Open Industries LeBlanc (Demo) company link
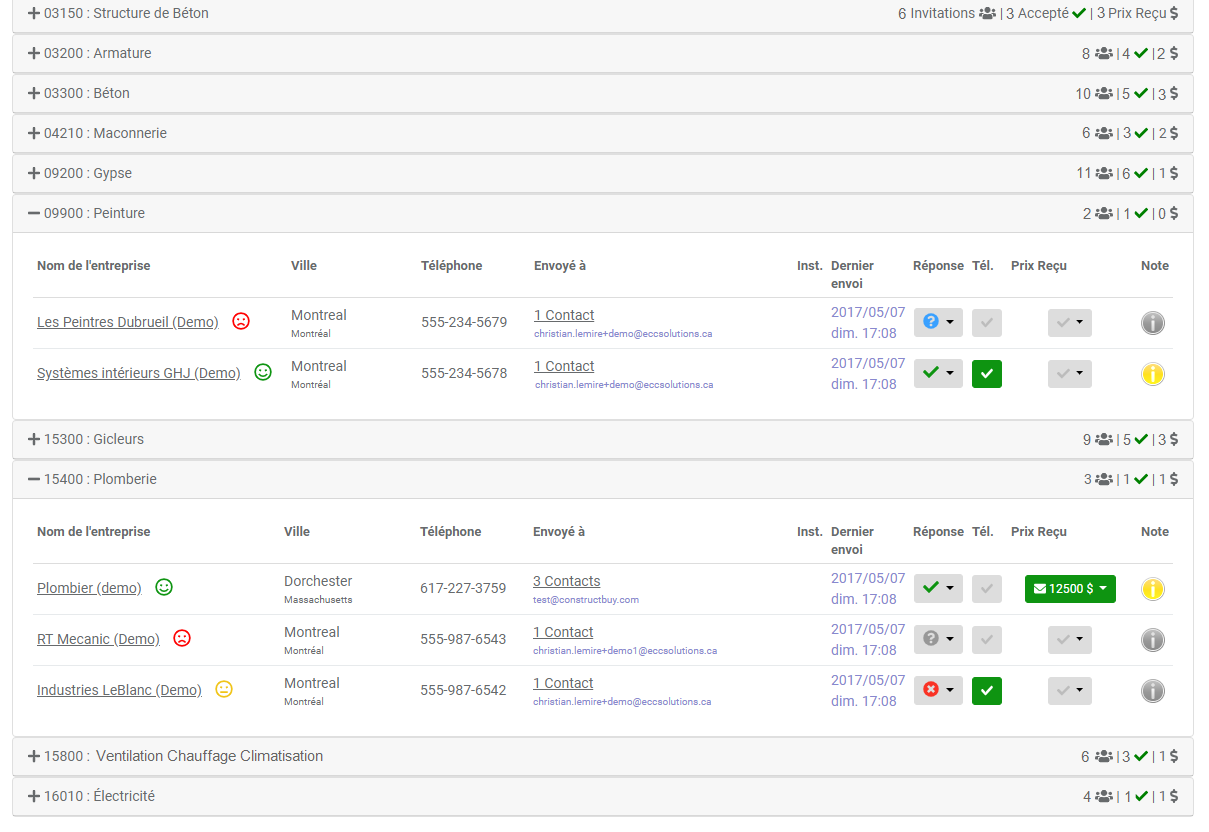 pos(119,690)
